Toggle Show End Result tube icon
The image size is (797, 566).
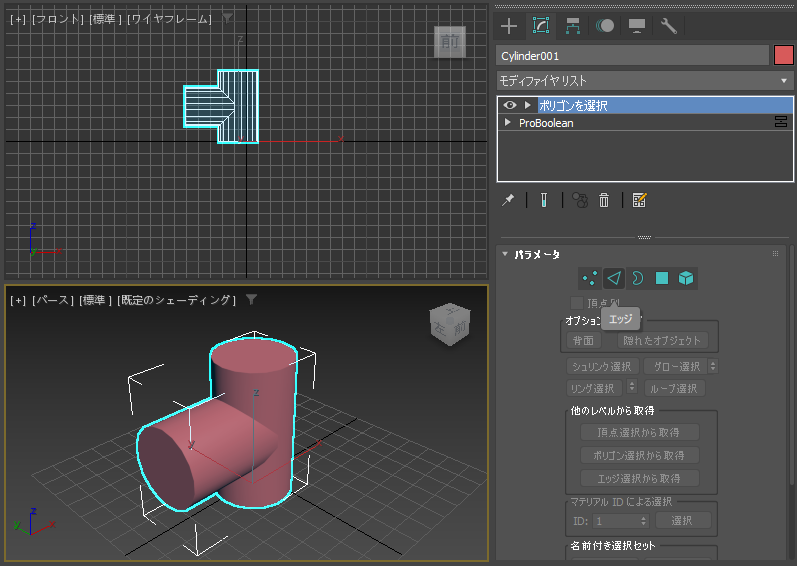tap(544, 200)
